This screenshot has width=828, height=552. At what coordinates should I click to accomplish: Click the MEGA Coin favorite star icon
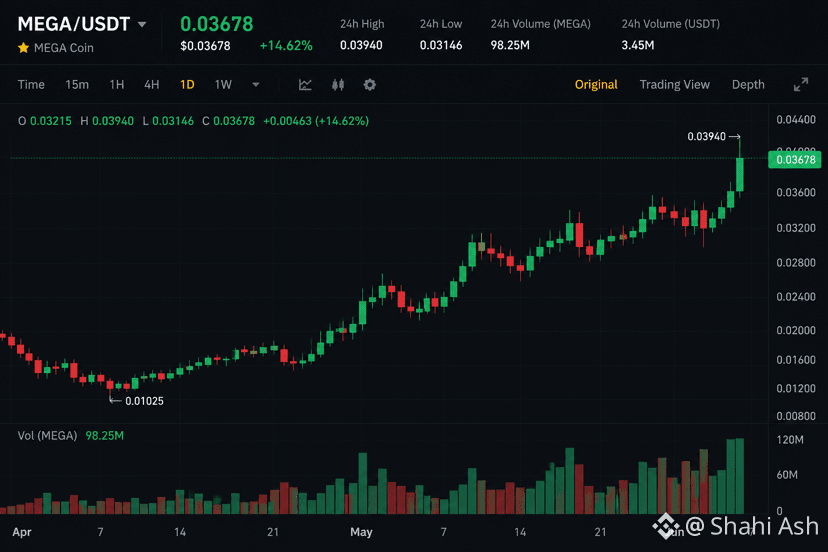click(x=23, y=48)
